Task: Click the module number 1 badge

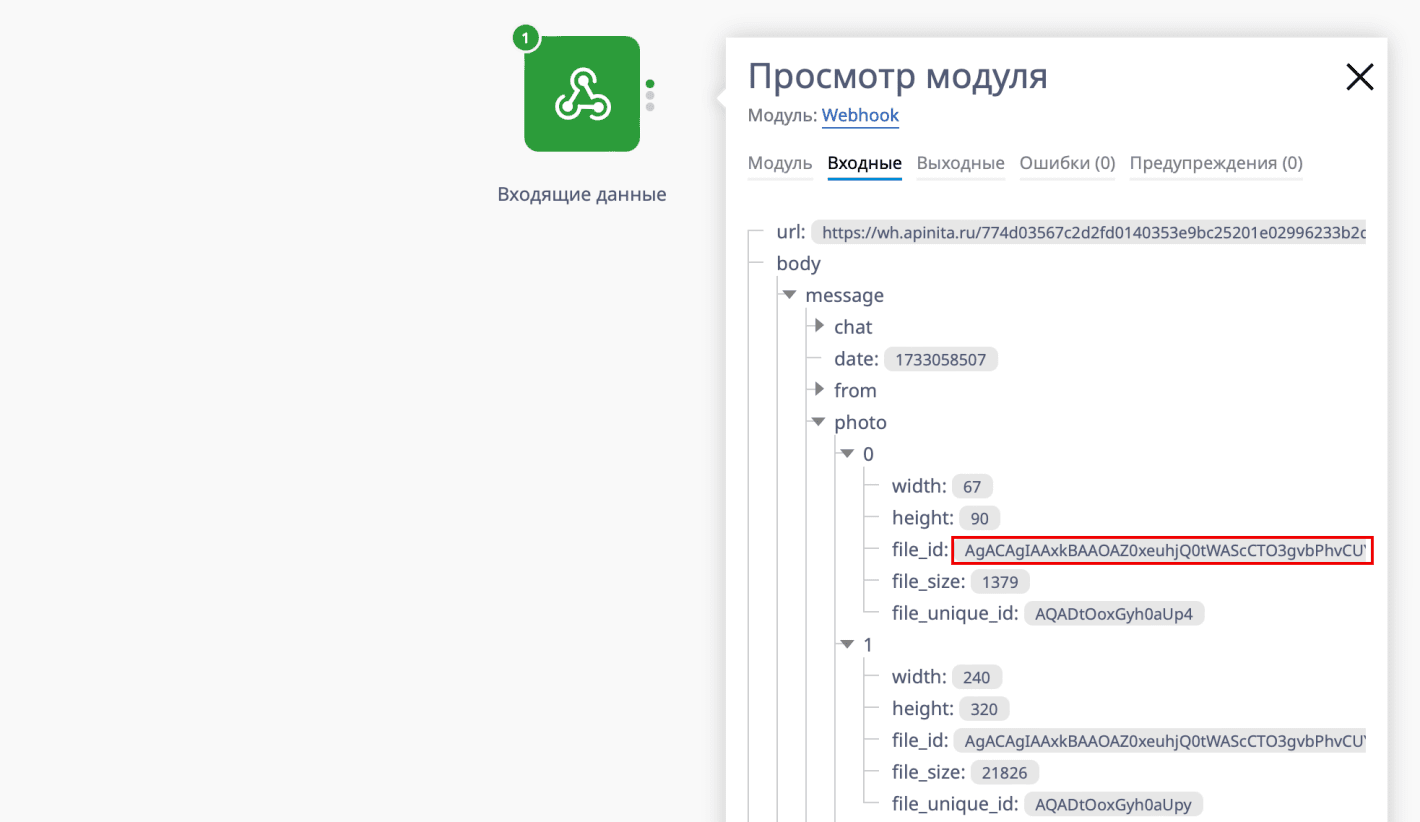Action: [526, 38]
